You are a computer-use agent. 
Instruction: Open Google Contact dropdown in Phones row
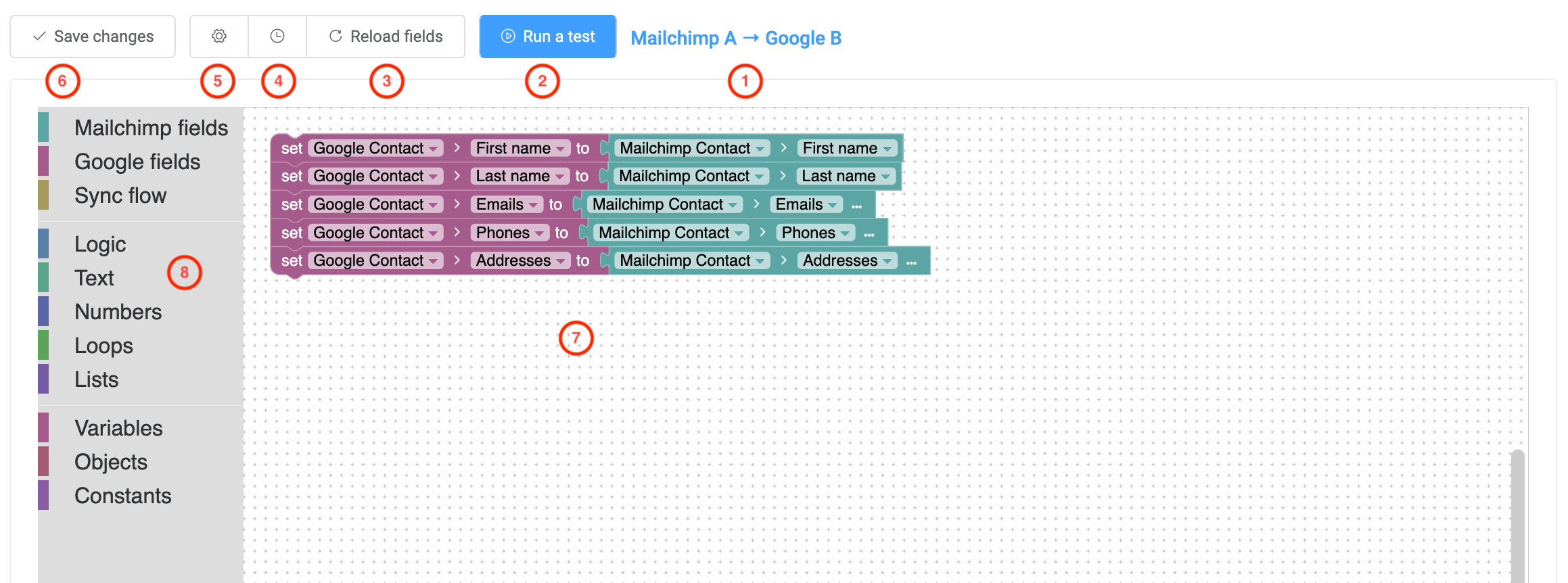[376, 233]
